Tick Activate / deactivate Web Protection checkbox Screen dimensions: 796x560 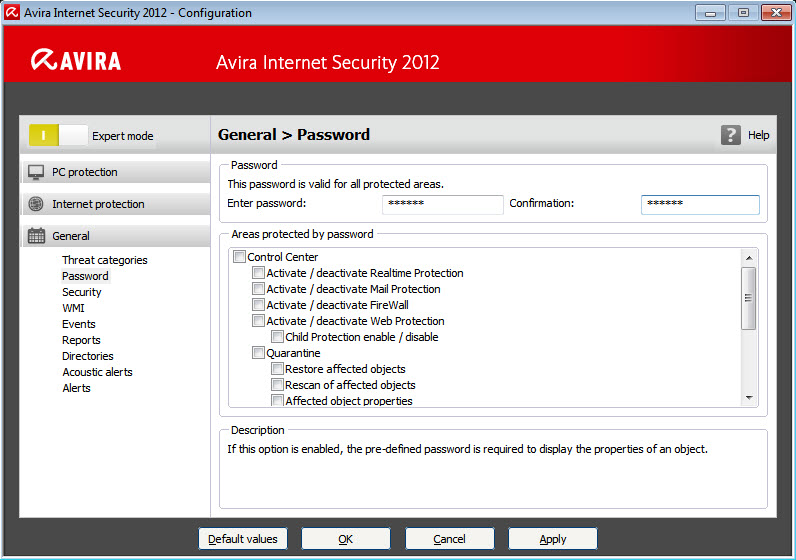pyautogui.click(x=258, y=321)
